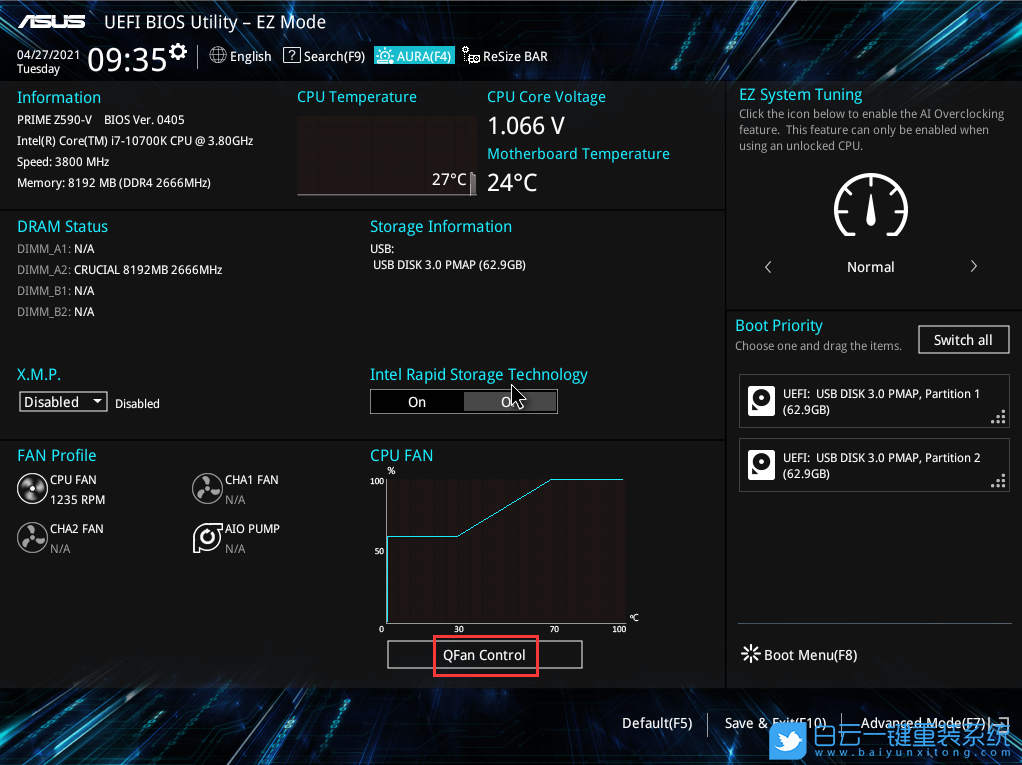Screen dimensions: 1022x765
Task: Open the X.M.P. Disabled dropdown
Action: coord(64,402)
